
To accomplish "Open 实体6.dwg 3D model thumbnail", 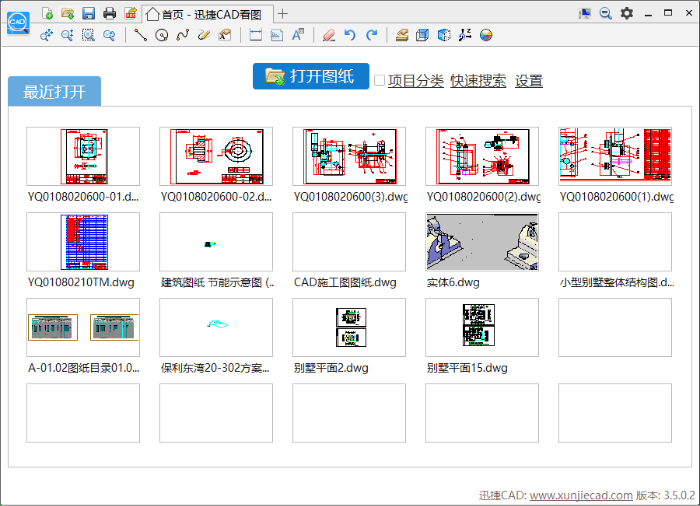I will (x=482, y=242).
